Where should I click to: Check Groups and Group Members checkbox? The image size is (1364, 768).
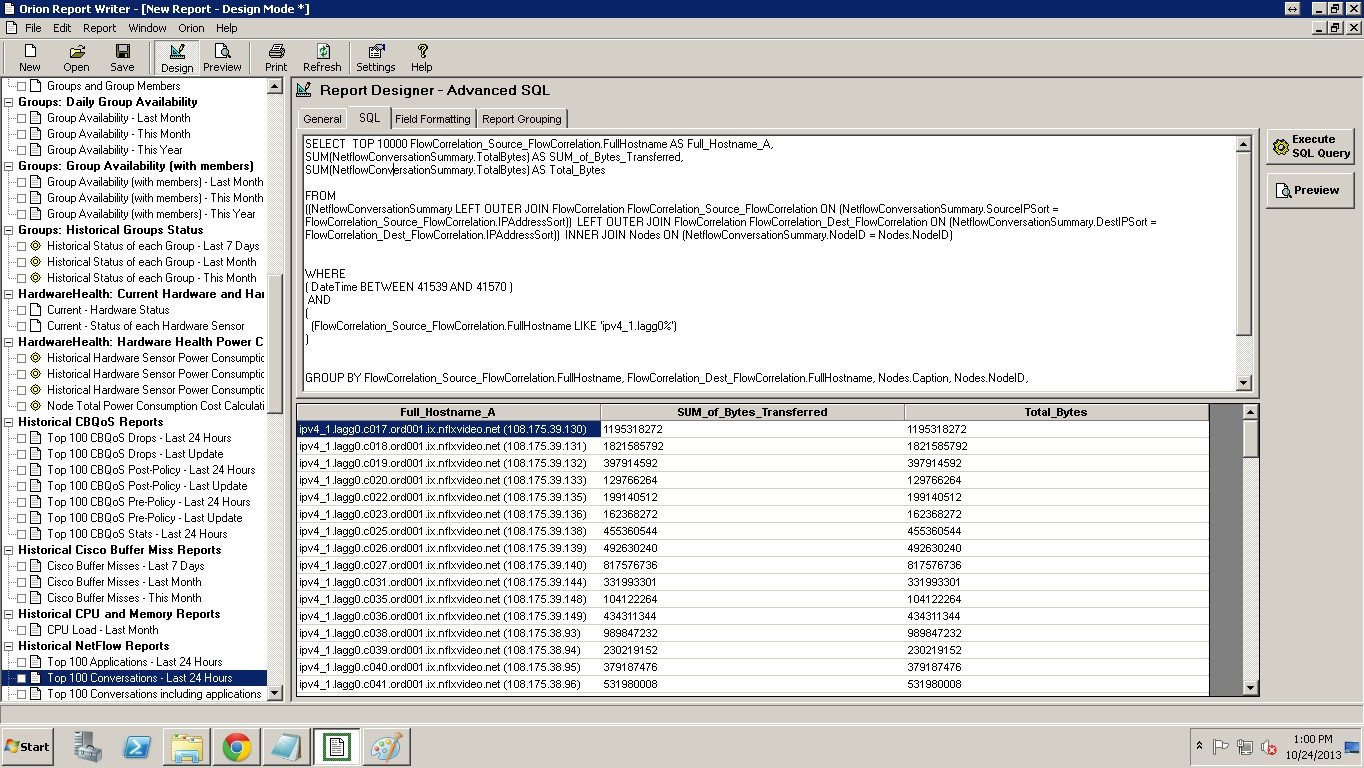click(x=22, y=86)
